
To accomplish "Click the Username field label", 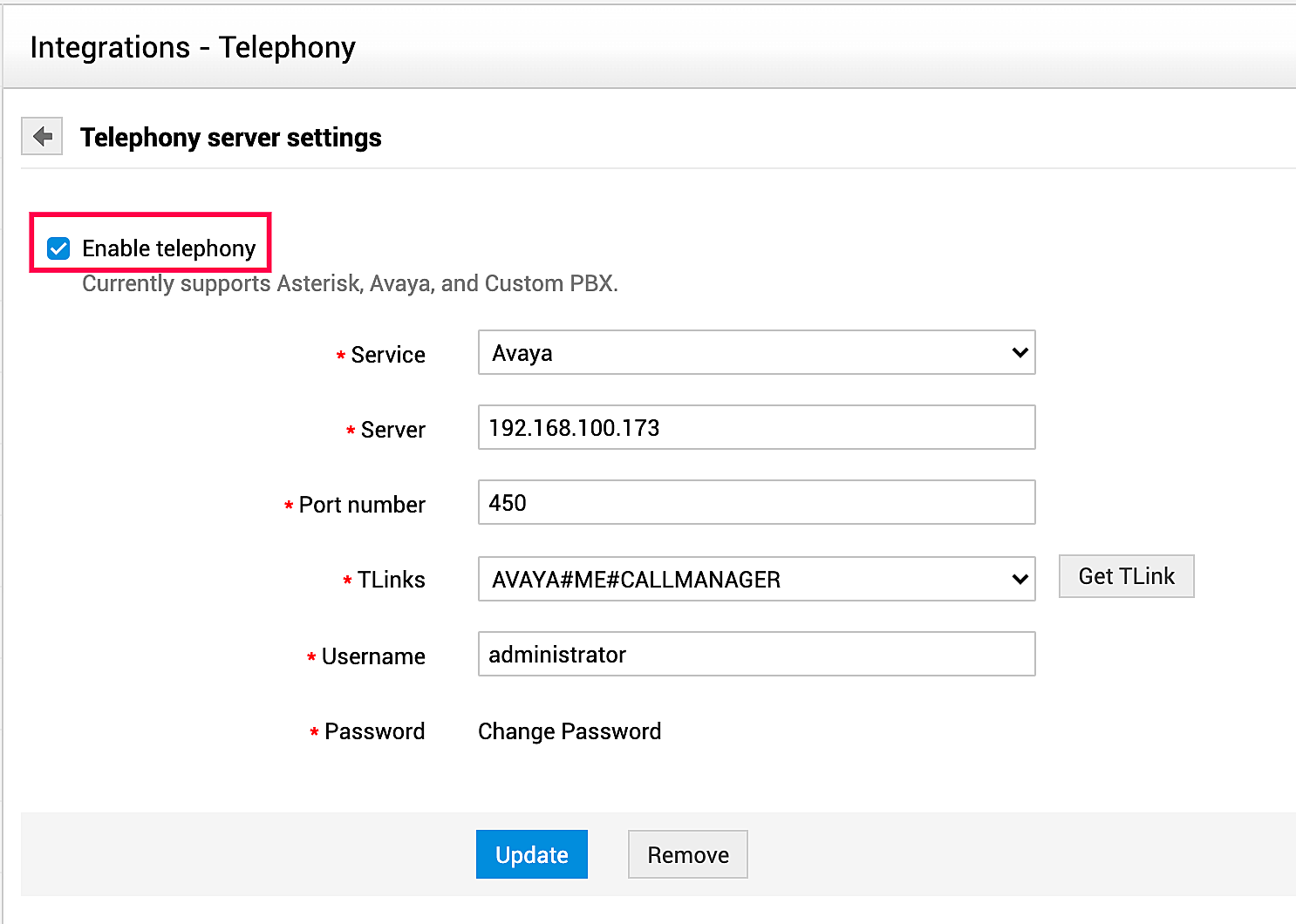I will pos(373,657).
